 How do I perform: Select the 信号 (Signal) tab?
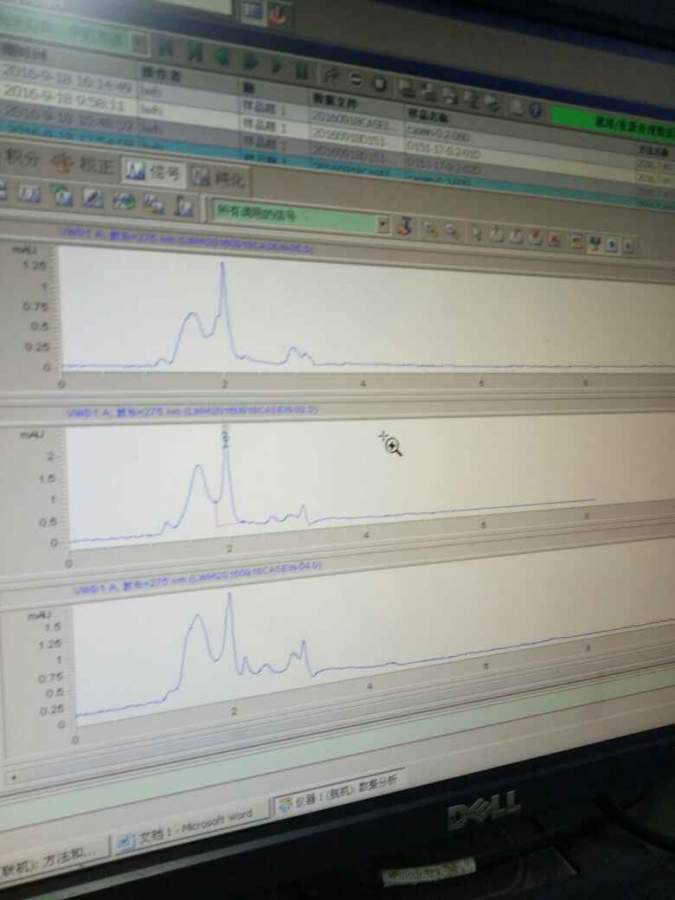tap(154, 172)
